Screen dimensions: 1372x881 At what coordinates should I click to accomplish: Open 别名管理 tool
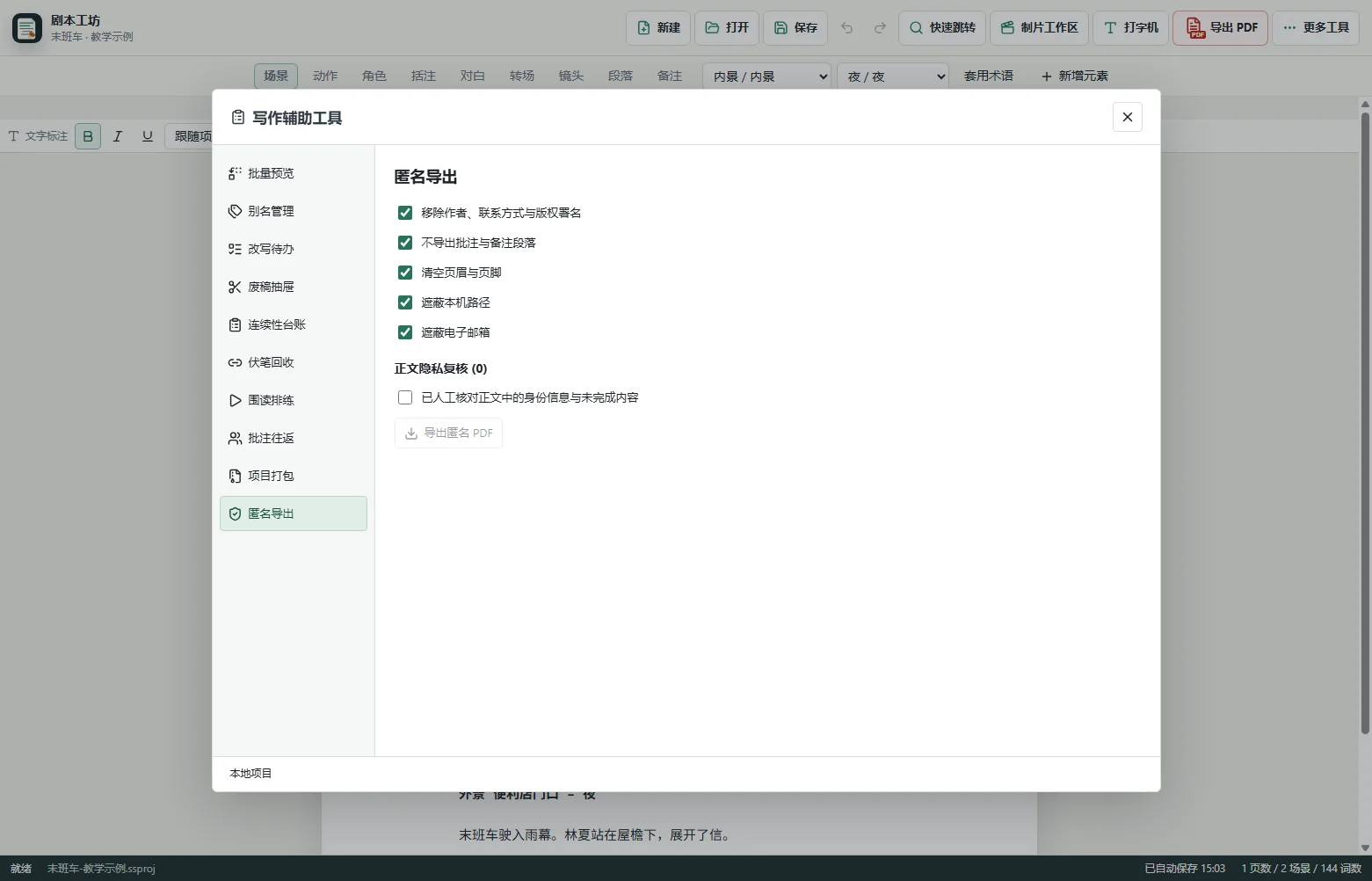pyautogui.click(x=293, y=211)
